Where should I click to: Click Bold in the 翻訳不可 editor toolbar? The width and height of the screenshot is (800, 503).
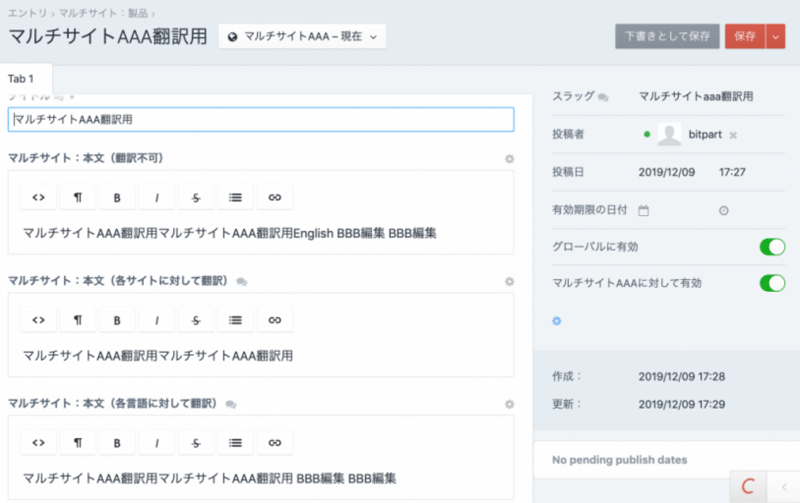coord(117,198)
